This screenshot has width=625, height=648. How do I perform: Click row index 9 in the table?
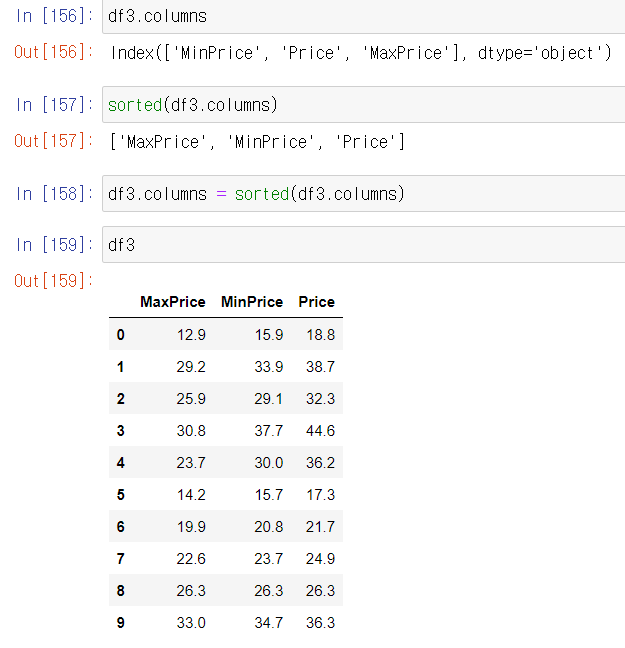pyautogui.click(x=120, y=623)
